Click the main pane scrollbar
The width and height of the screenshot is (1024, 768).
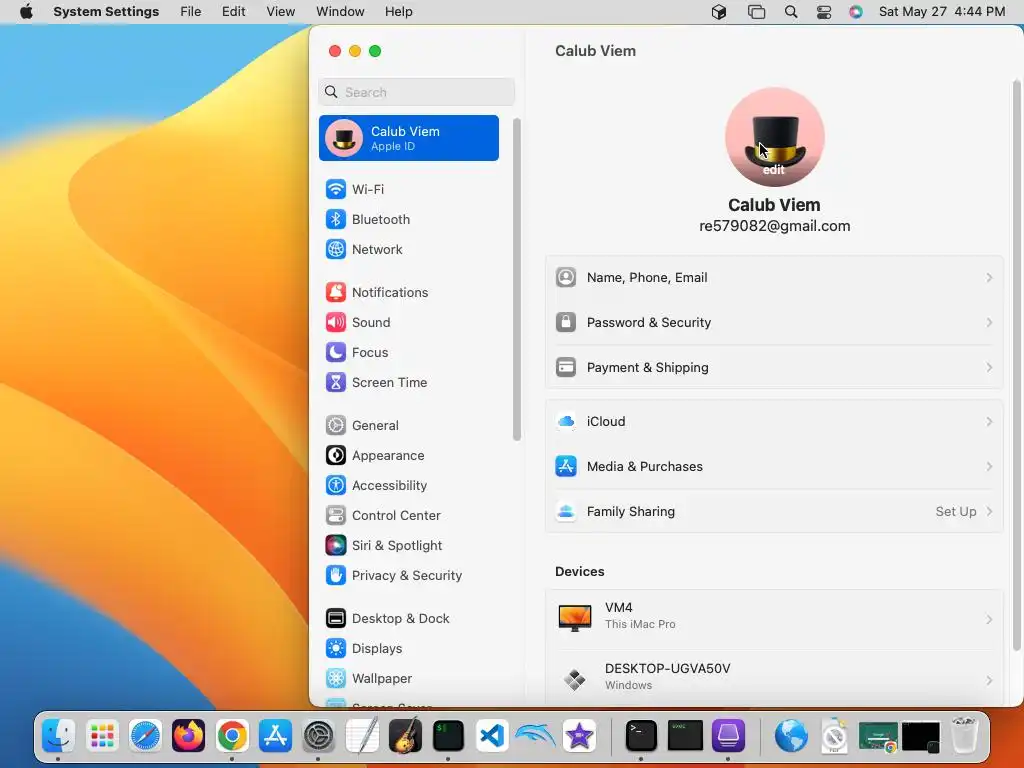click(1016, 365)
